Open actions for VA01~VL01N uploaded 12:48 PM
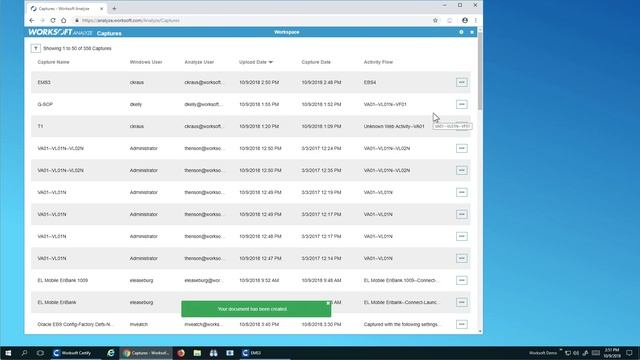Image resolution: width=640 pixels, height=360 pixels. point(462,237)
